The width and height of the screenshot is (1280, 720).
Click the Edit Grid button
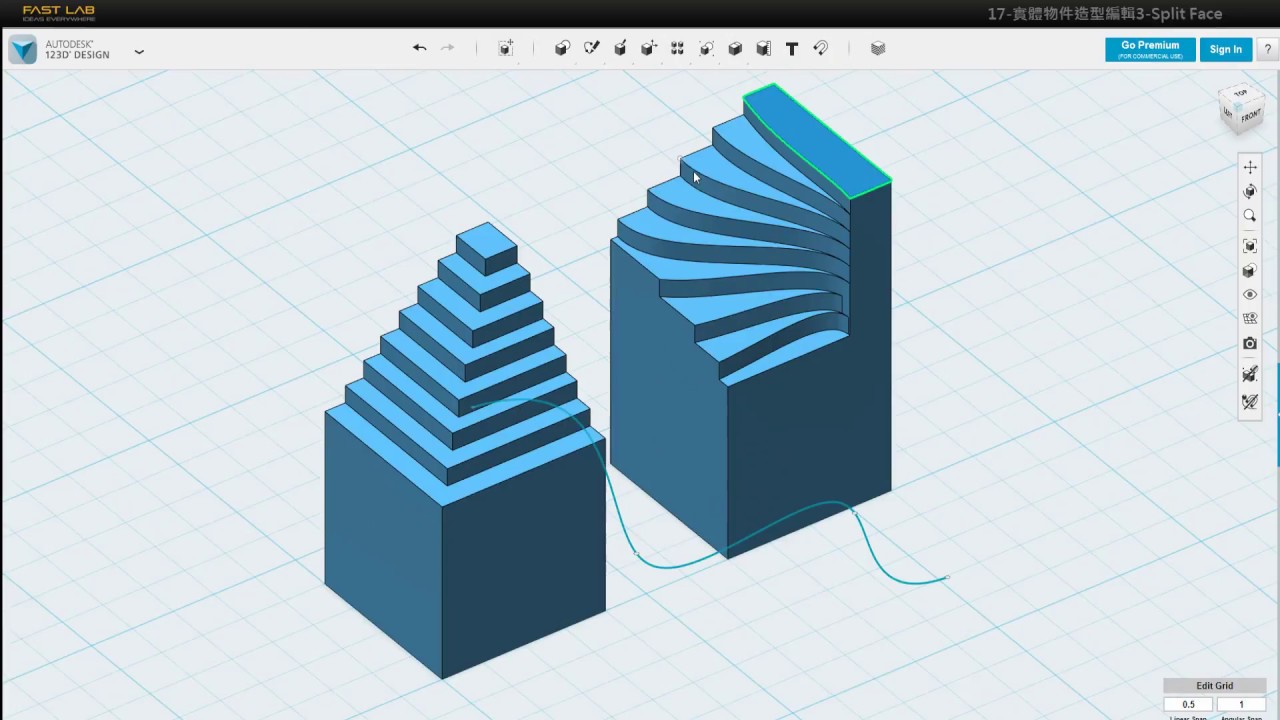point(1215,686)
